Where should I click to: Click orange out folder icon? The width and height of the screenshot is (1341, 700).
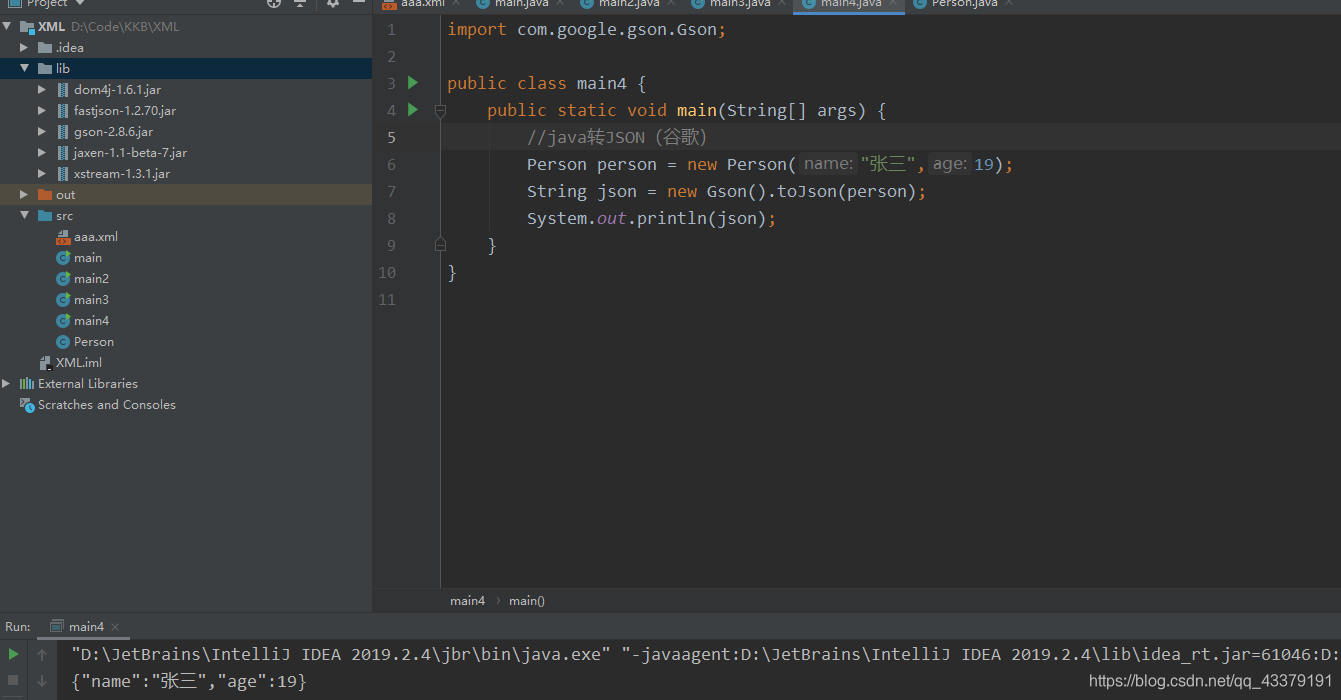pyautogui.click(x=45, y=195)
